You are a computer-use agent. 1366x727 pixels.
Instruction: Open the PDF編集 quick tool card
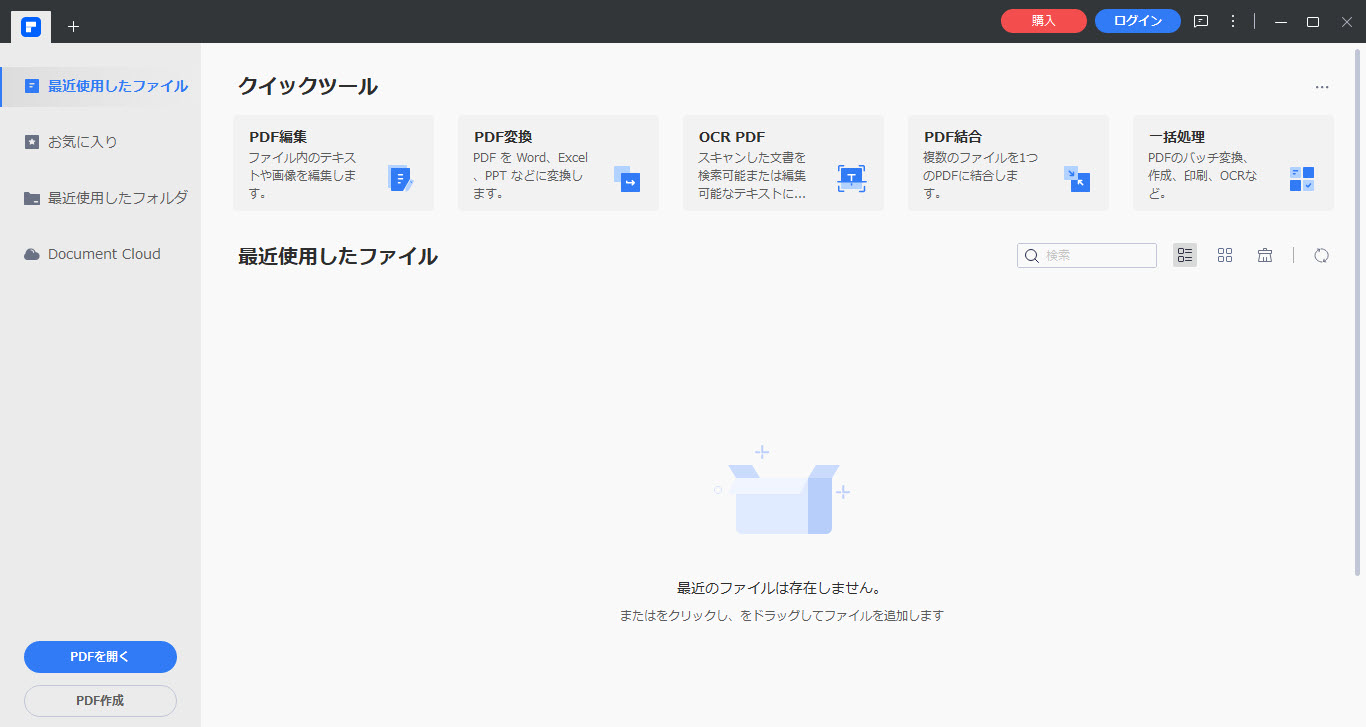pyautogui.click(x=333, y=163)
